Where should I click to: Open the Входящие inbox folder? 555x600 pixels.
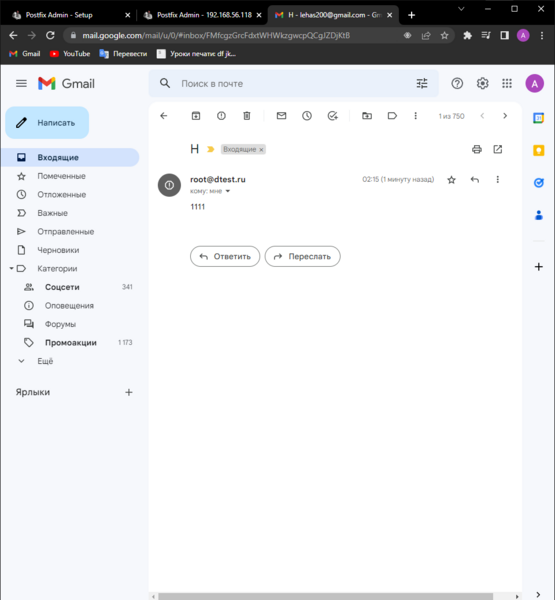[x=70, y=157]
